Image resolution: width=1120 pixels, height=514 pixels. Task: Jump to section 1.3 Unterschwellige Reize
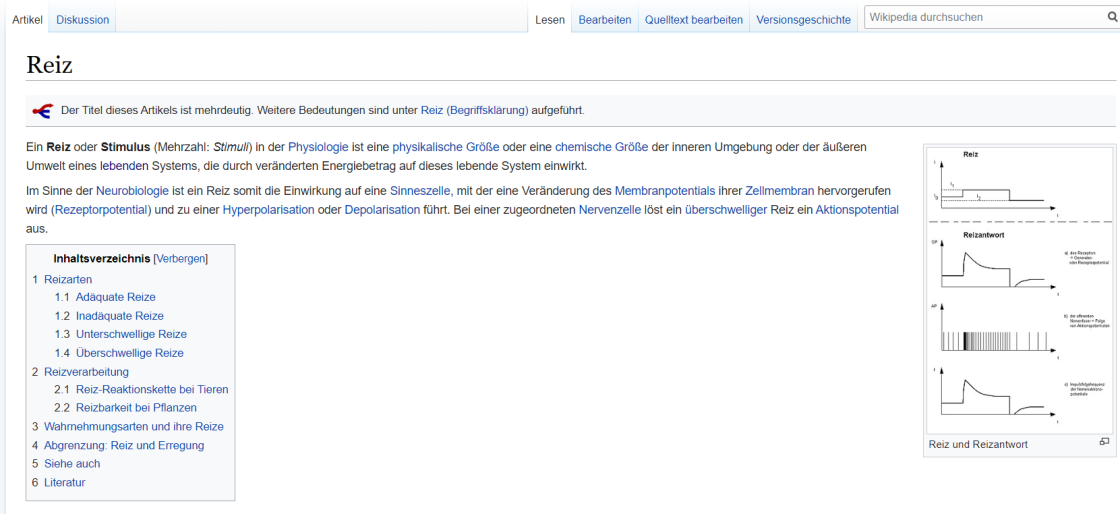pos(131,334)
